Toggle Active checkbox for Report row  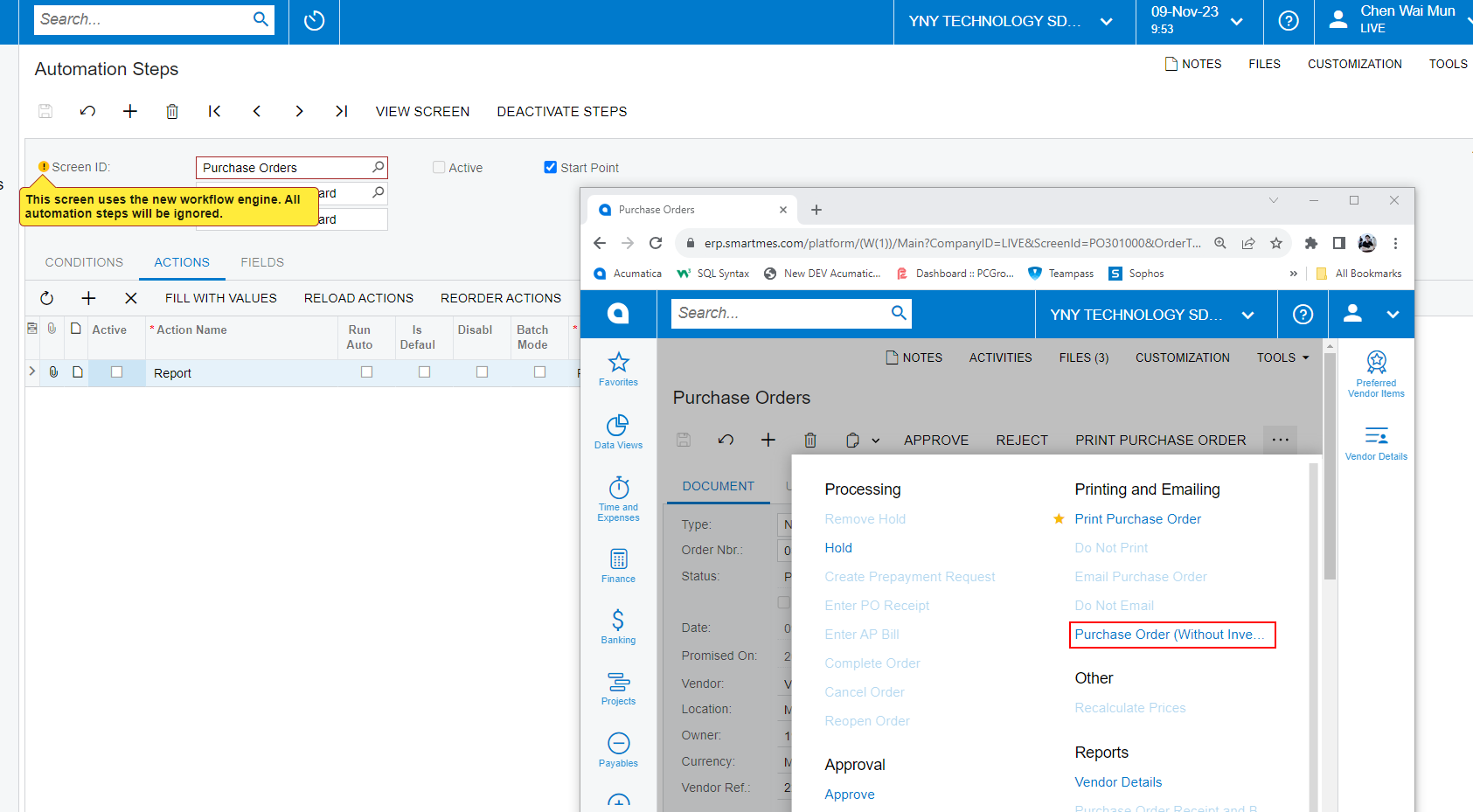coord(116,371)
